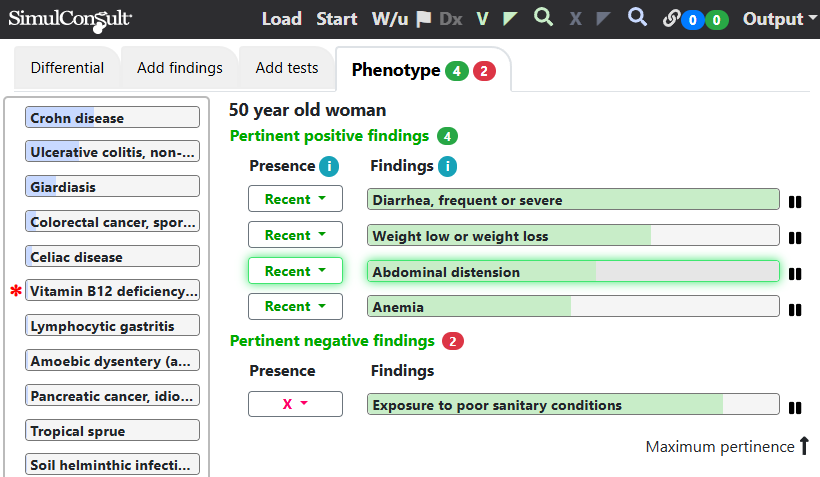
Task: Expand the Output menu dropdown
Action: click(x=779, y=19)
